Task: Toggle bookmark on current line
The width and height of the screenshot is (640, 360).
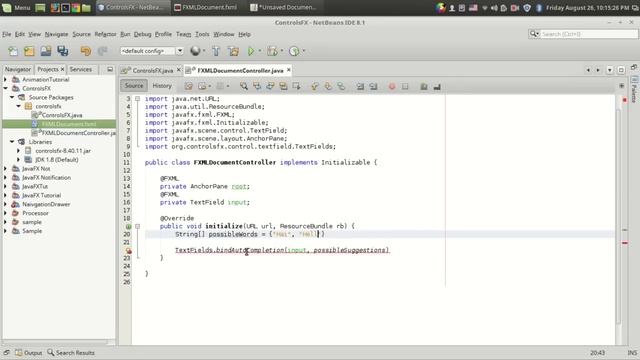Action: [341, 86]
